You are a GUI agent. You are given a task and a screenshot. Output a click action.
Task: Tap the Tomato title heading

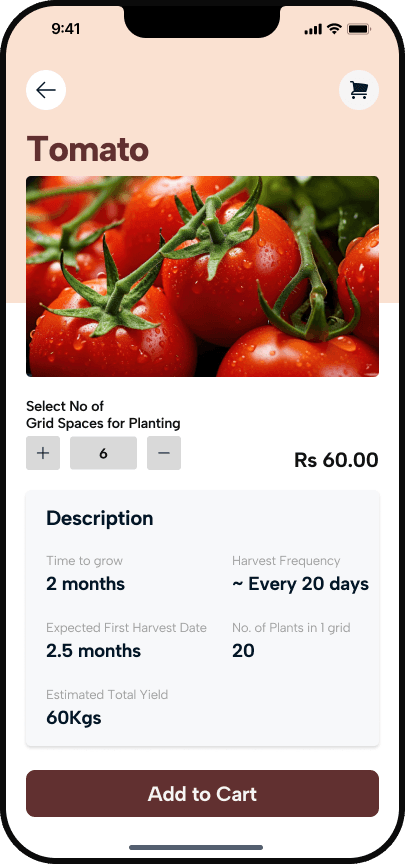[x=88, y=149]
